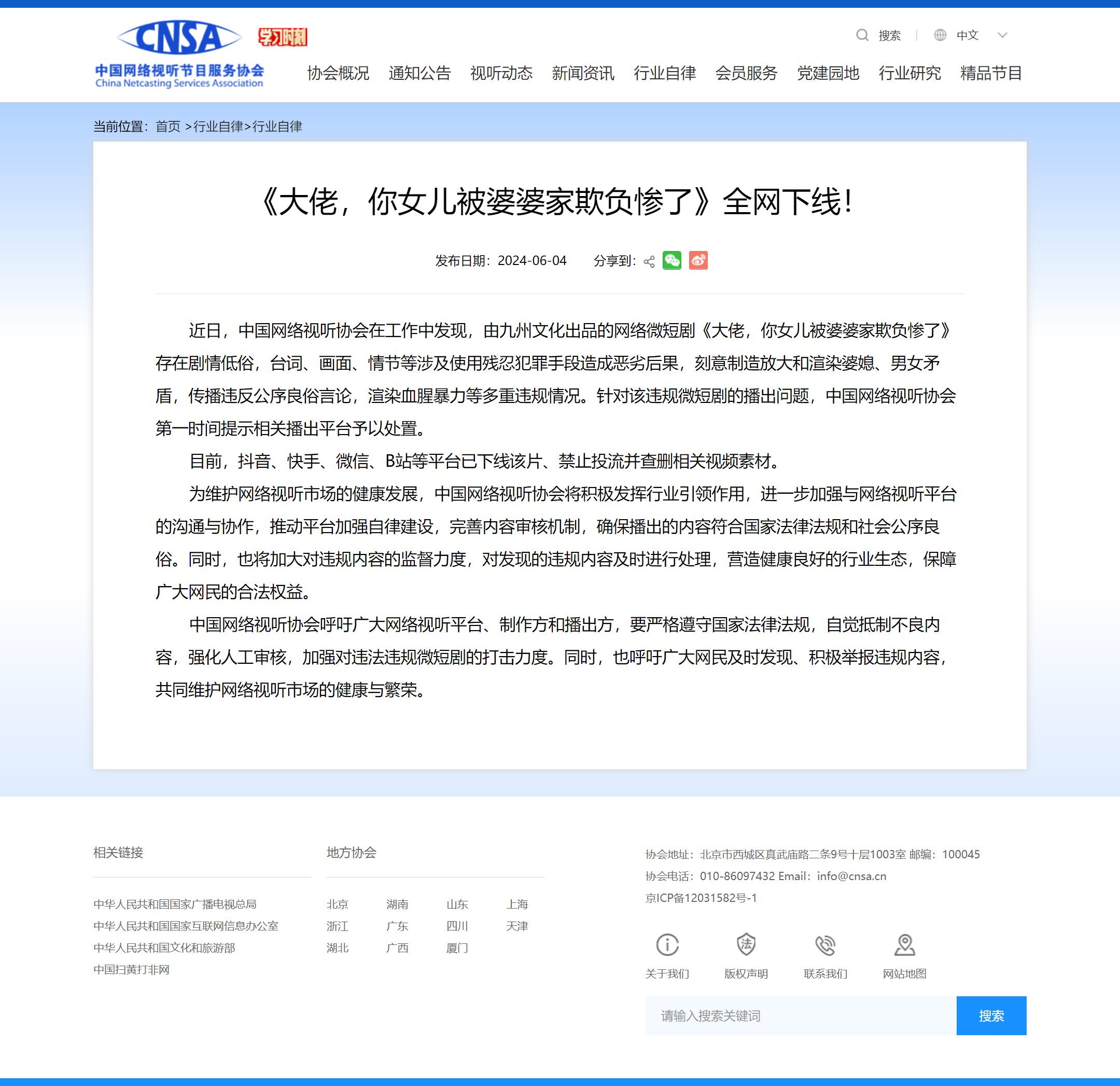This screenshot has width=1120, height=1086.
Task: Open 湖南 local association link
Action: [x=397, y=904]
